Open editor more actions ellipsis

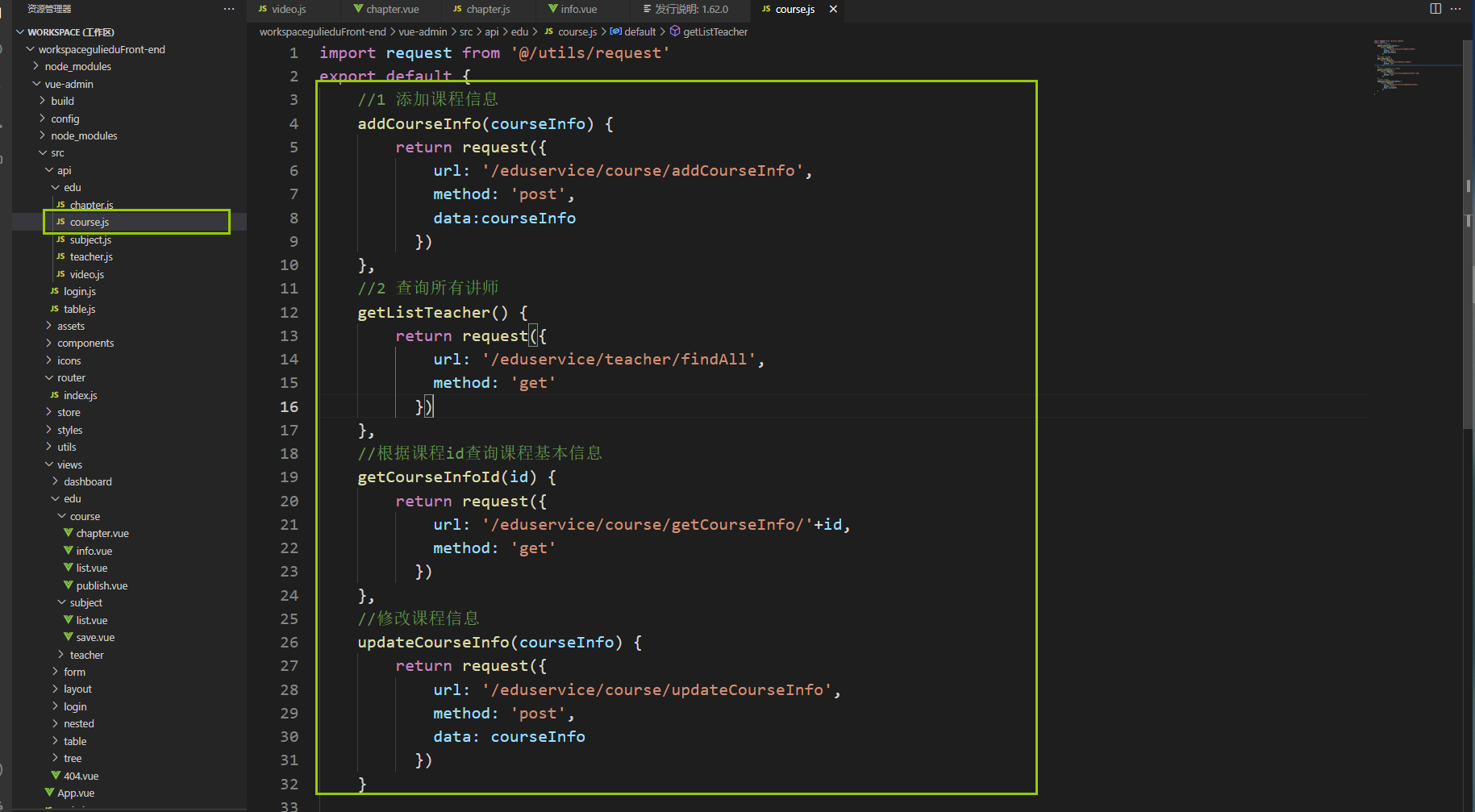pos(1456,9)
